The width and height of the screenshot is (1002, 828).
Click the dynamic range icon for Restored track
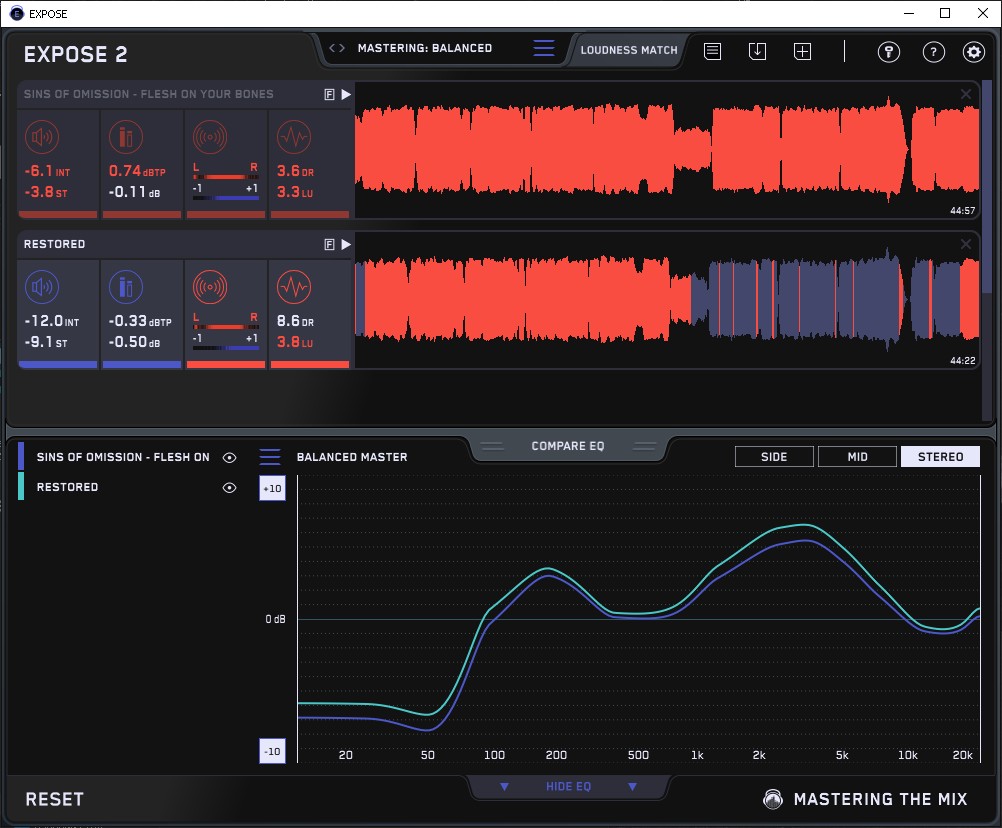[x=294, y=287]
